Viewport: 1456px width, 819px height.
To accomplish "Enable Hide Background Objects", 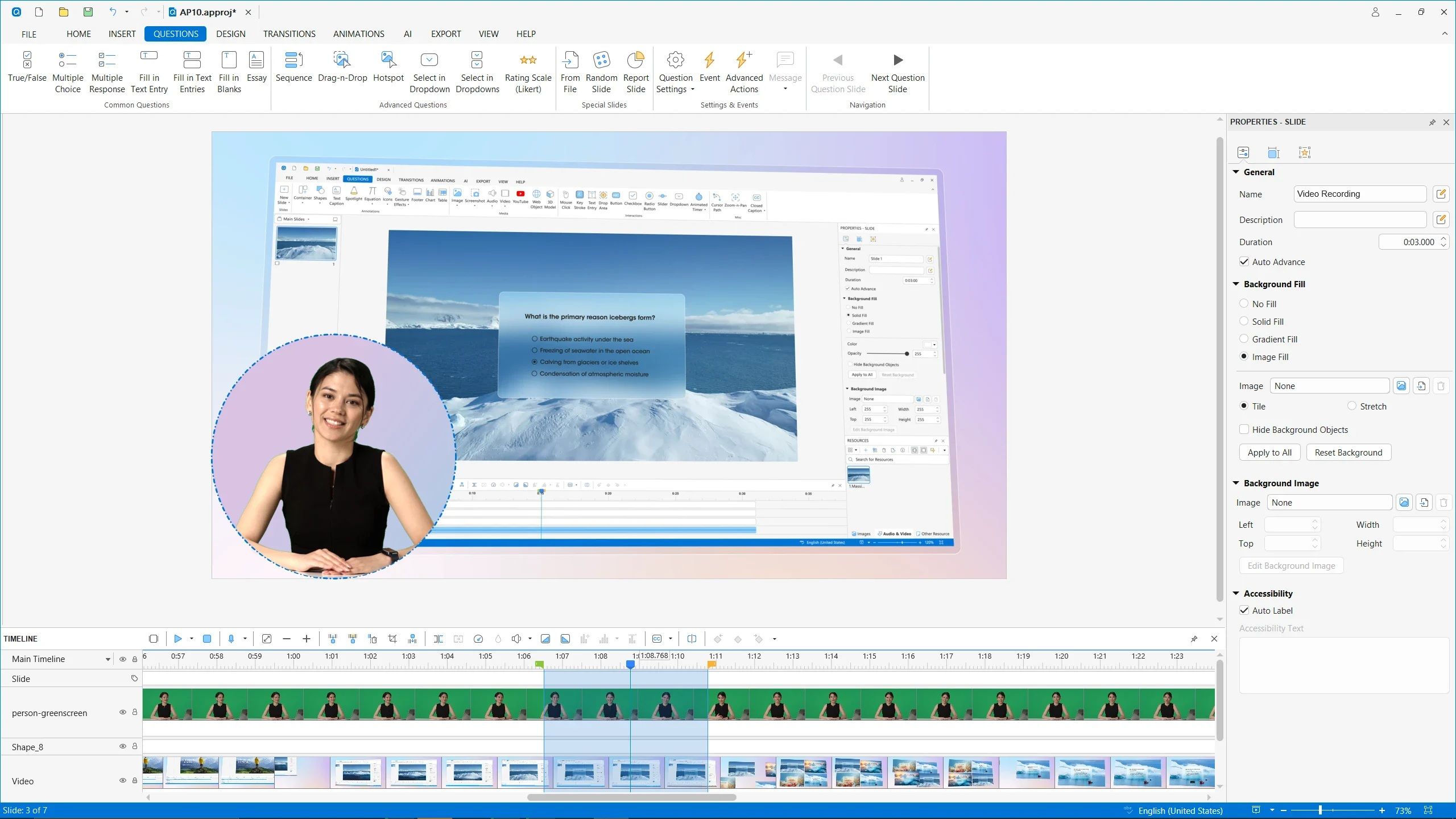I will (1244, 429).
